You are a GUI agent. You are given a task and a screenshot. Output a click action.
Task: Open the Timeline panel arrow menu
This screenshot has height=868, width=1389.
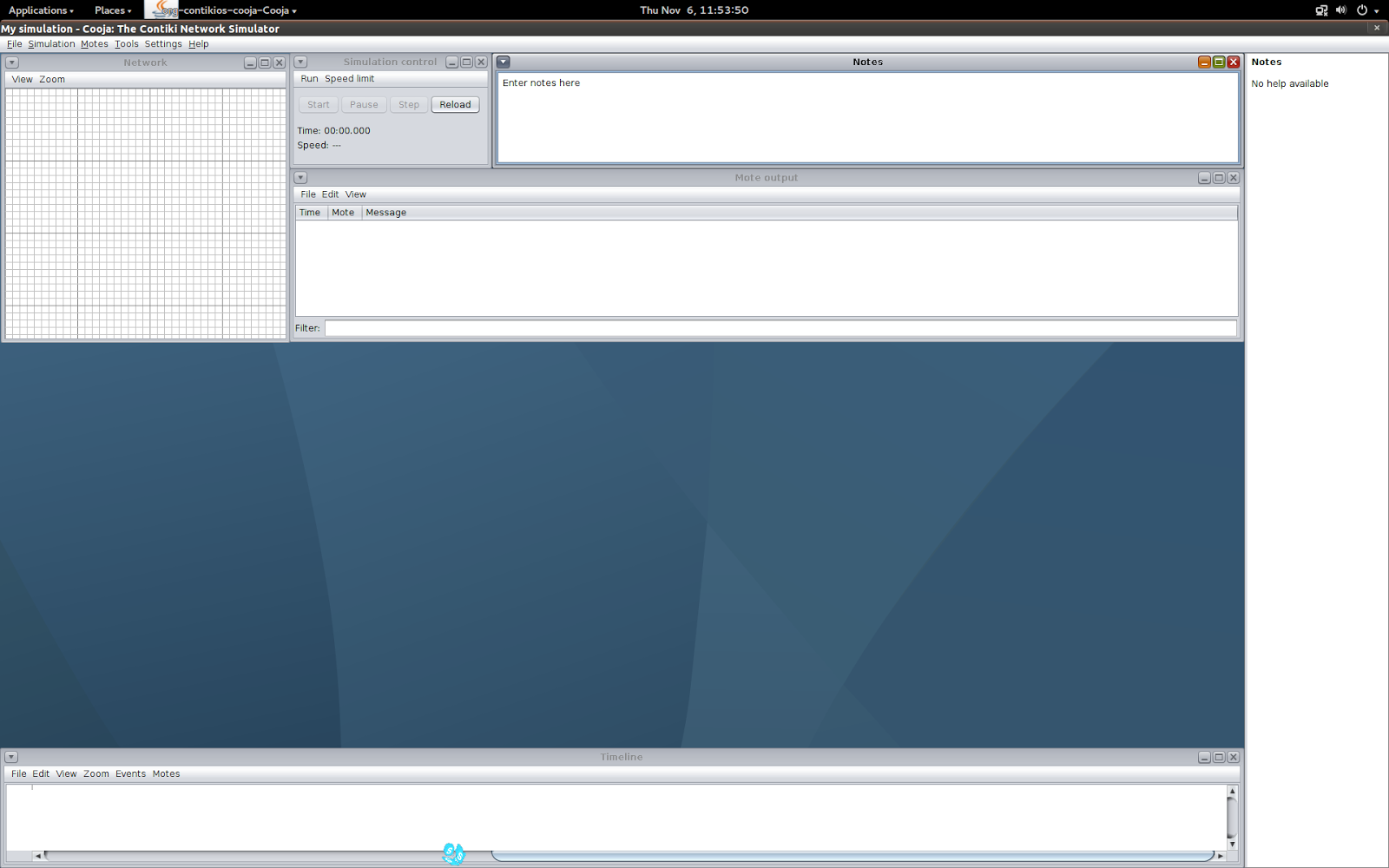[x=12, y=757]
